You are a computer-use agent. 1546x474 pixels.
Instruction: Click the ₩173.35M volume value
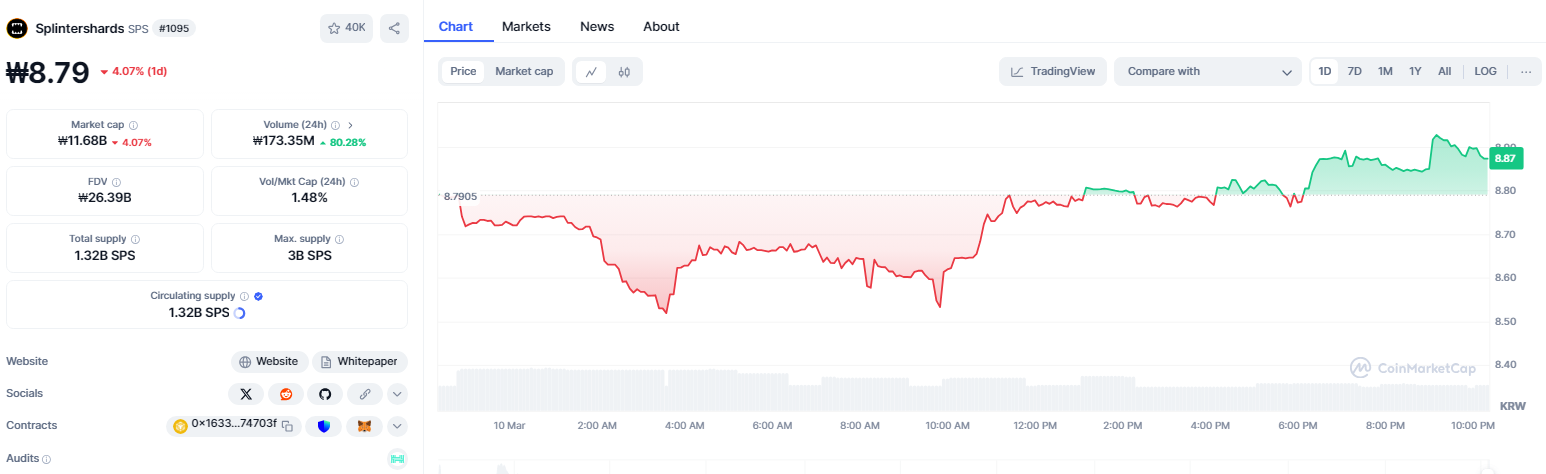point(283,141)
